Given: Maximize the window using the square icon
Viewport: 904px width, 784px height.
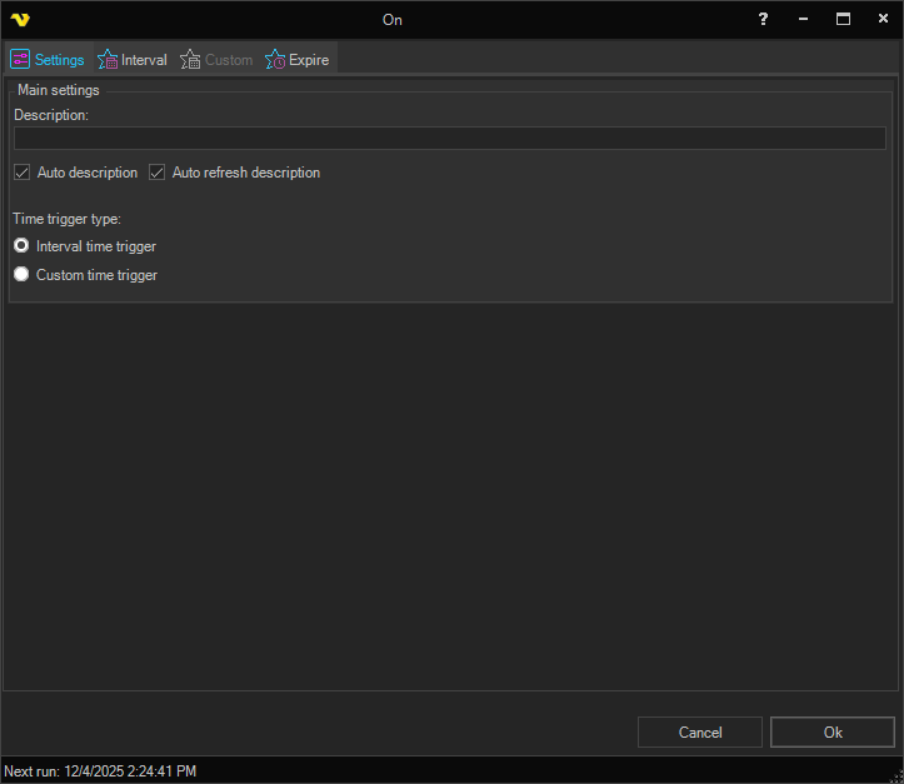Looking at the screenshot, I should click(843, 19).
